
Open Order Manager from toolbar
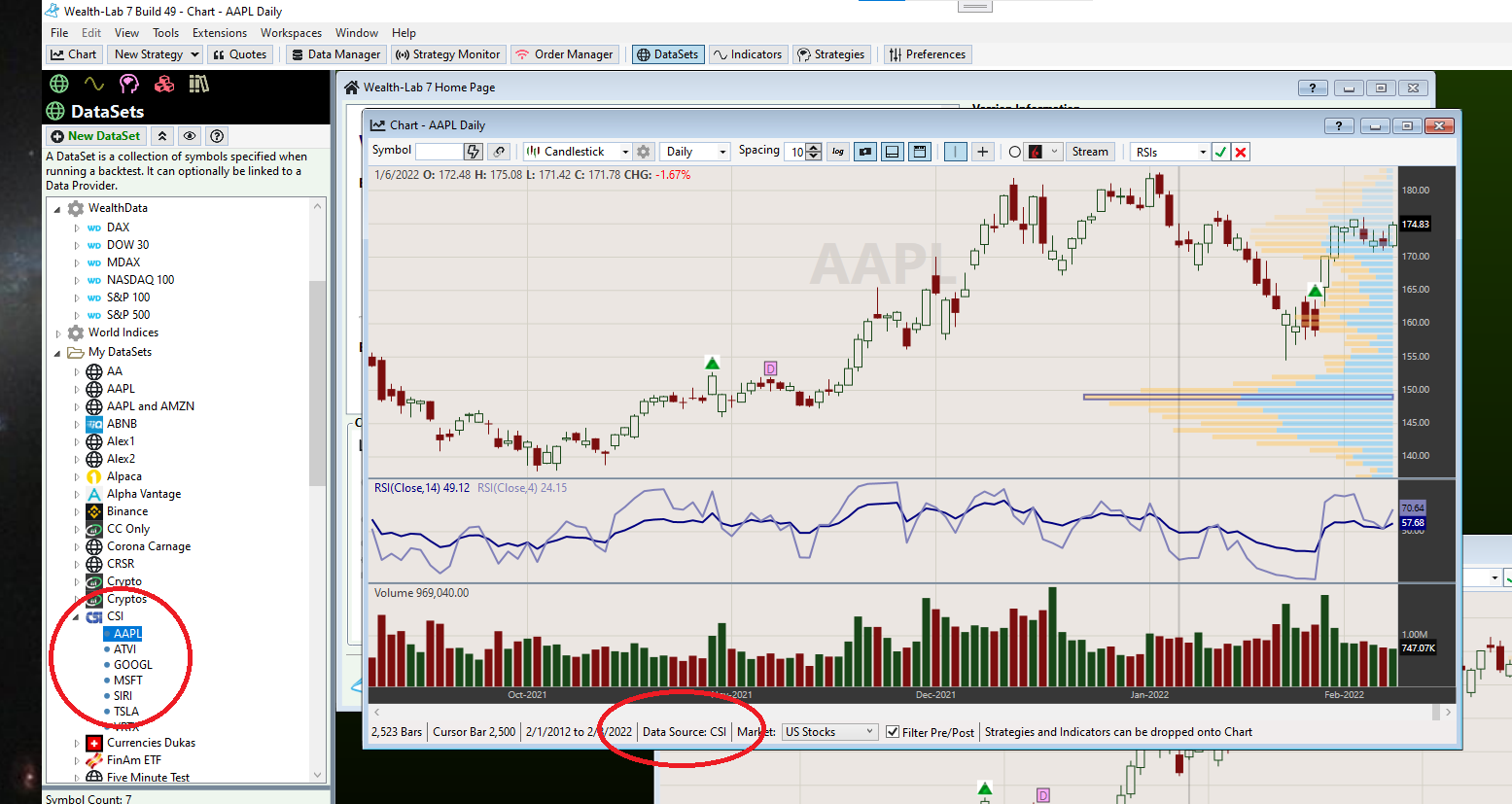pyautogui.click(x=564, y=54)
